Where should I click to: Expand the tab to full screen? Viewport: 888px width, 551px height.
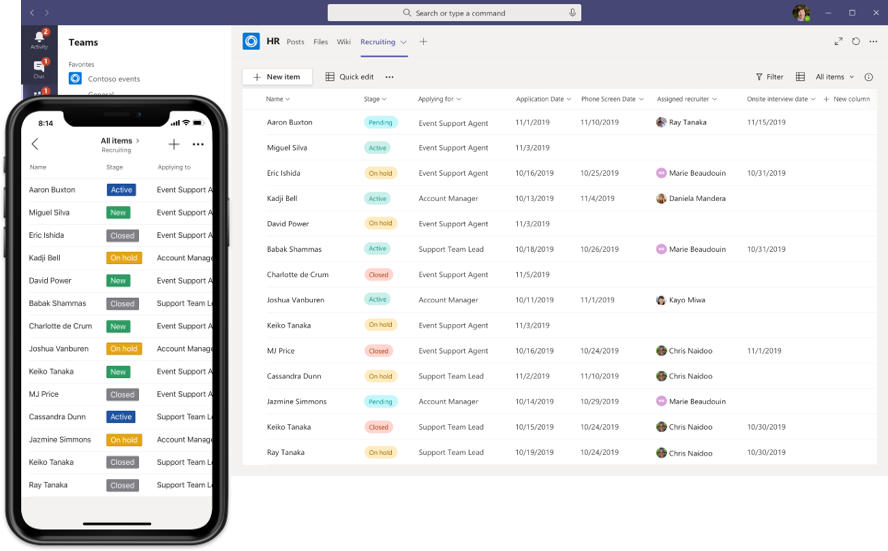pos(838,42)
